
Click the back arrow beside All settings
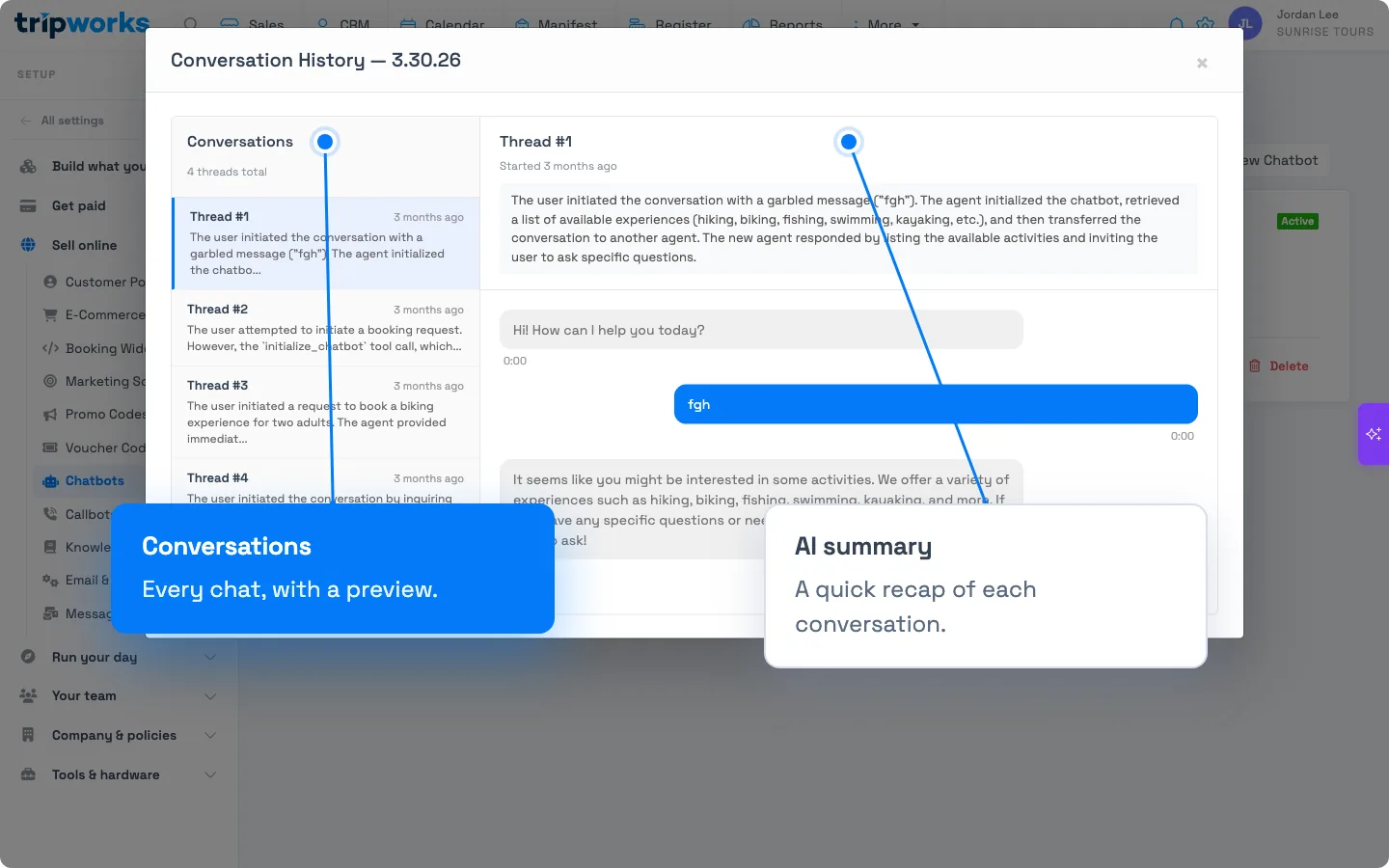pos(25,121)
